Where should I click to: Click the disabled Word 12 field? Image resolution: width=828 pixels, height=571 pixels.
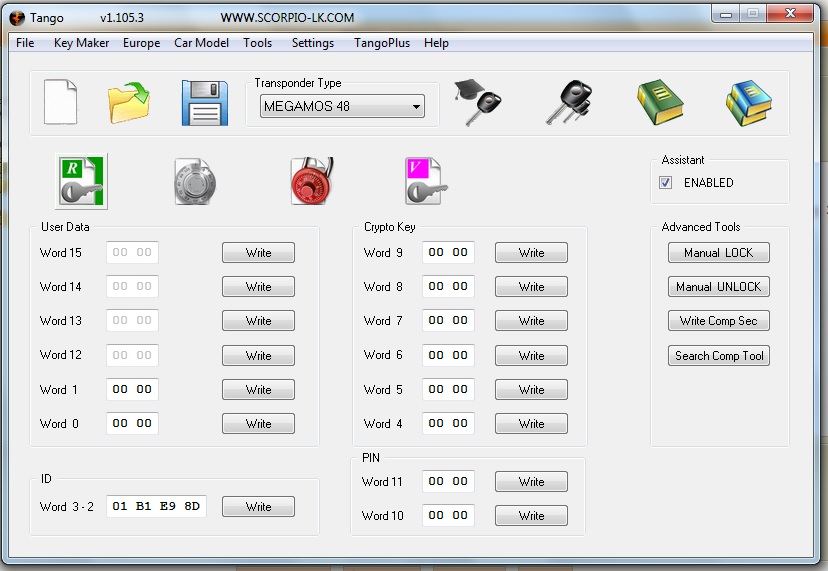(132, 355)
